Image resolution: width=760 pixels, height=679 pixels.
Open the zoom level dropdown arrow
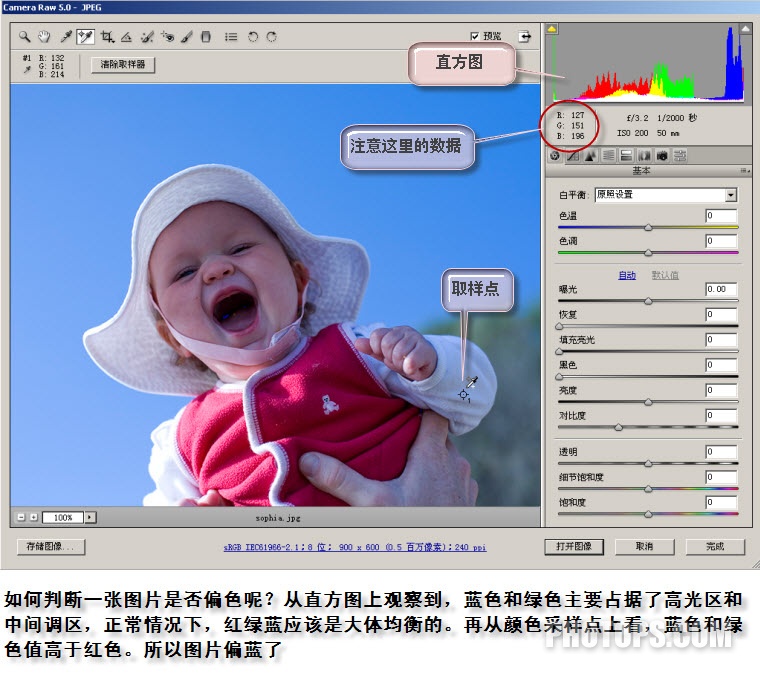(x=90, y=517)
